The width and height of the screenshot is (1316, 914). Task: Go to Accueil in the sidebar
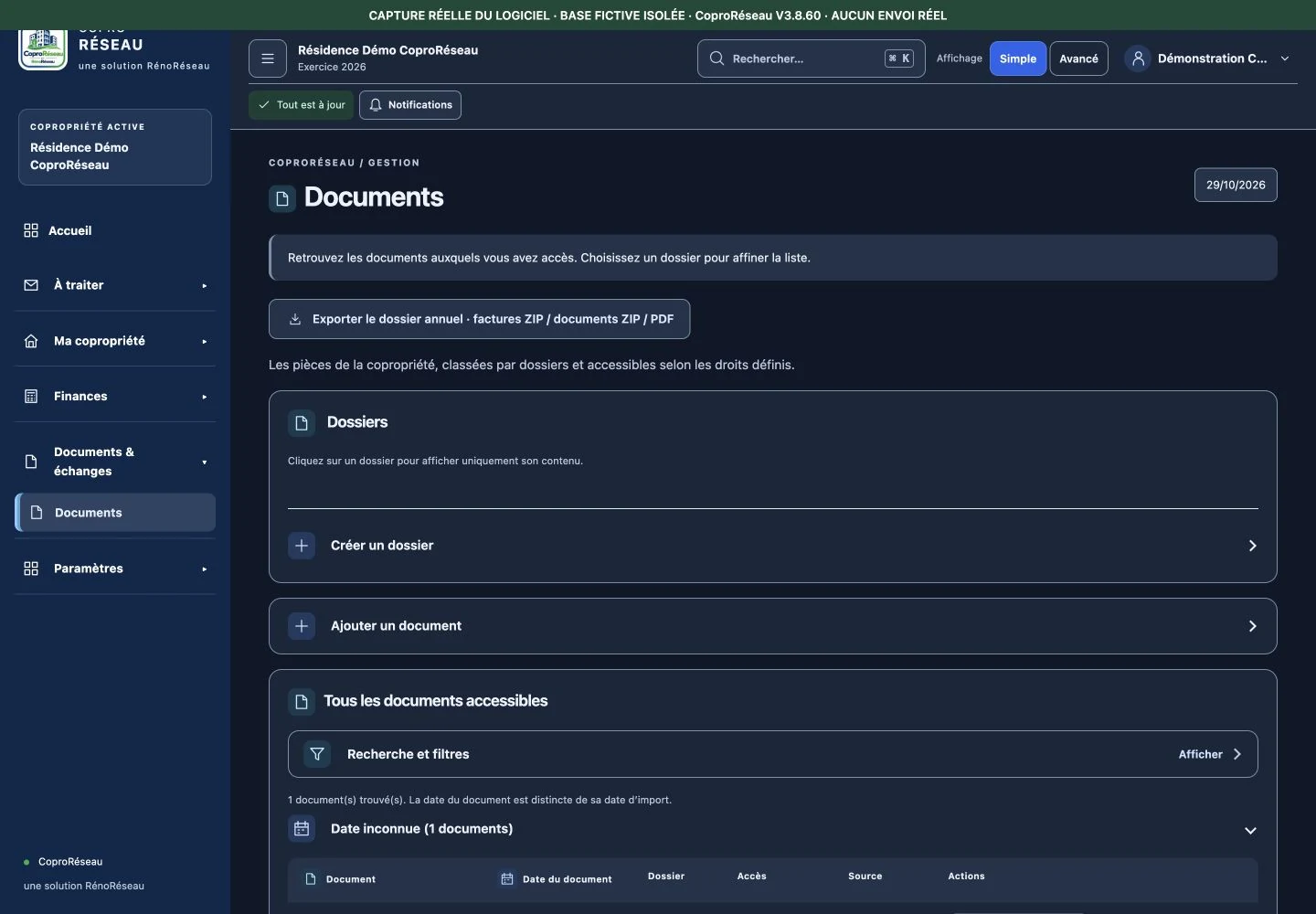115,230
